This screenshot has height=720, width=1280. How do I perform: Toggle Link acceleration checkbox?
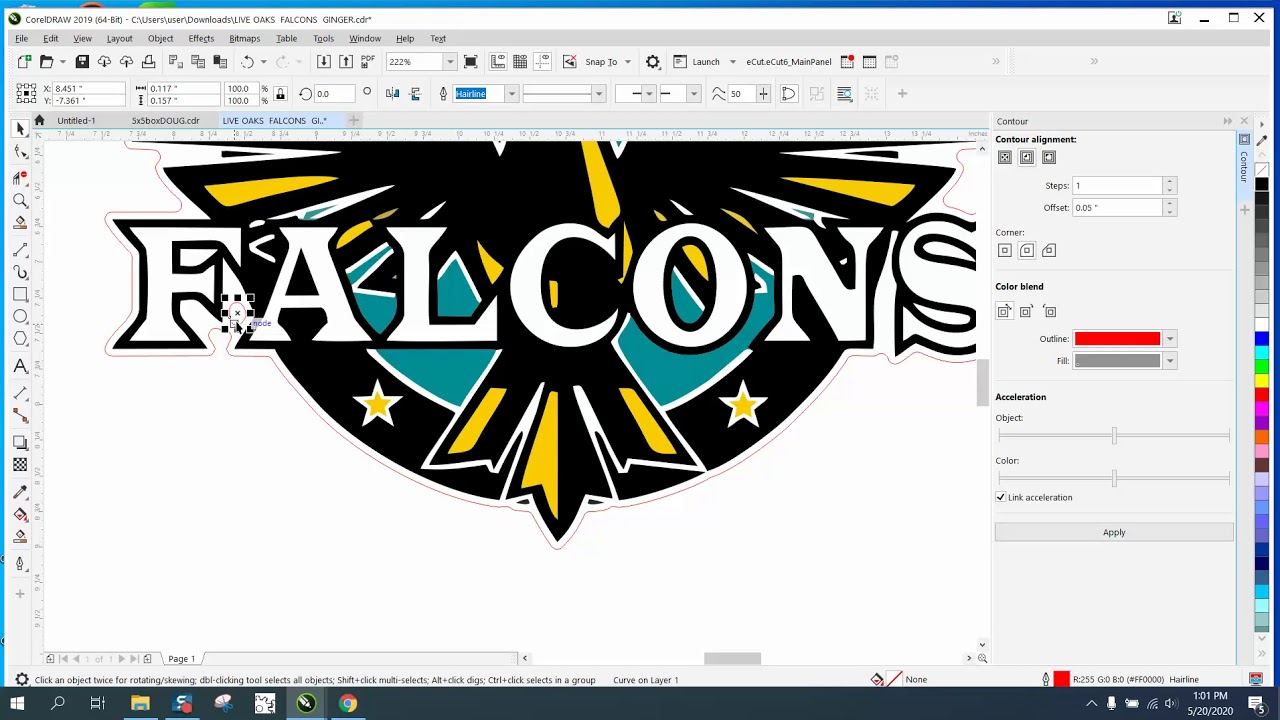[x=1001, y=497]
